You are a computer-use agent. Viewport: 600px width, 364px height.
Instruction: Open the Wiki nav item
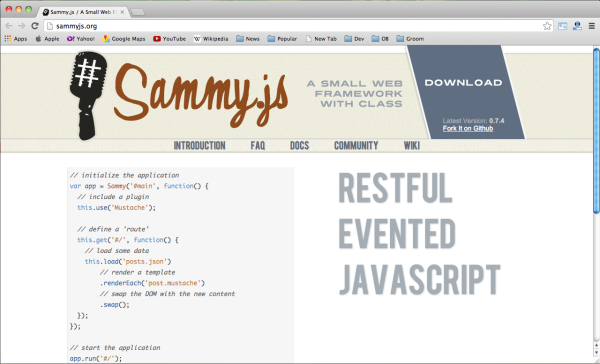[412, 145]
